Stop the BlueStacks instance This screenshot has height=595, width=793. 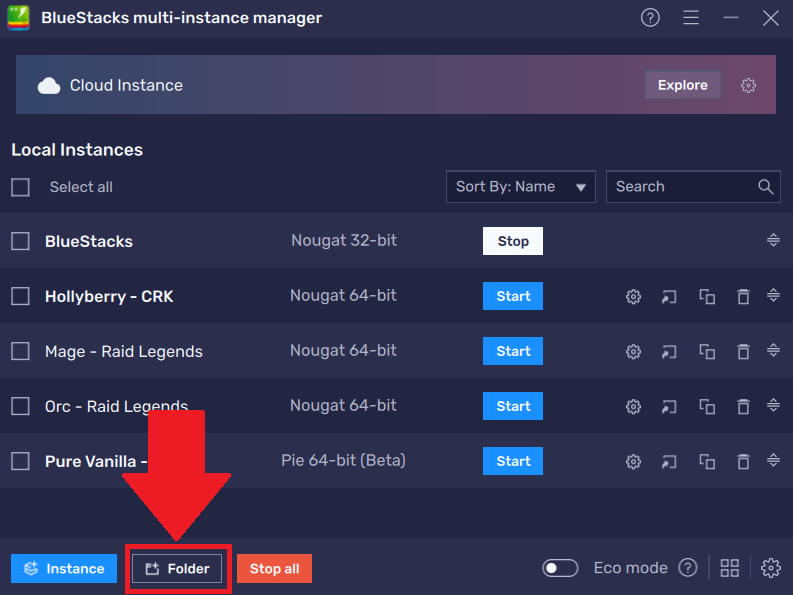click(x=513, y=241)
